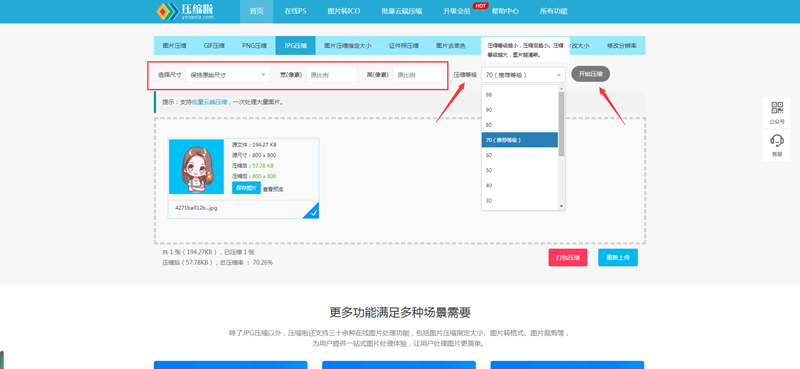
Task: Open 帮助中心 in the top navigation
Action: (x=505, y=11)
